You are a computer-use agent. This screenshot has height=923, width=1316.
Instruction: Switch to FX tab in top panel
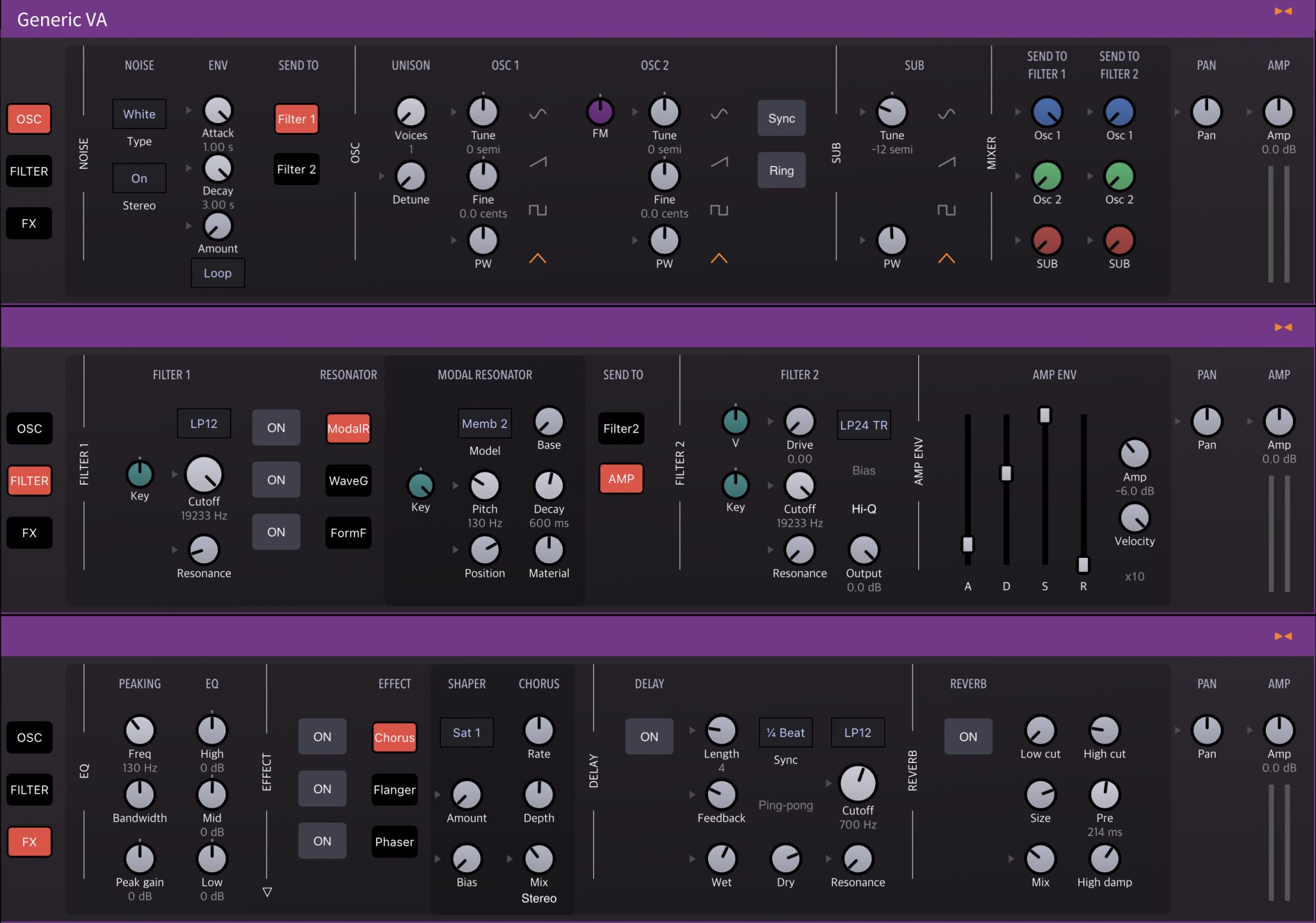pos(29,223)
